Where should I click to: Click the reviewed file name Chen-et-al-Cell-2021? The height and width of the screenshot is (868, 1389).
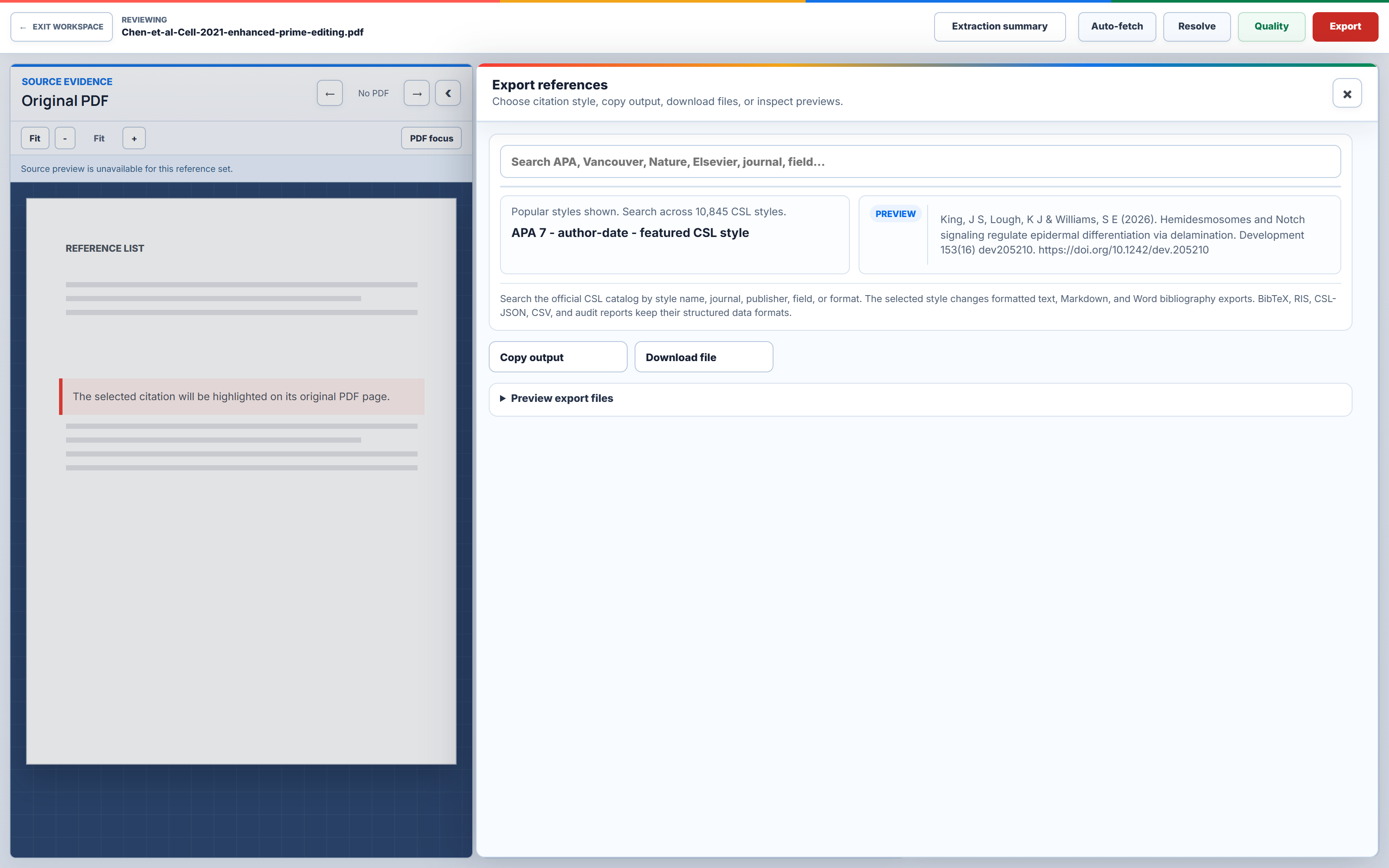tap(242, 32)
